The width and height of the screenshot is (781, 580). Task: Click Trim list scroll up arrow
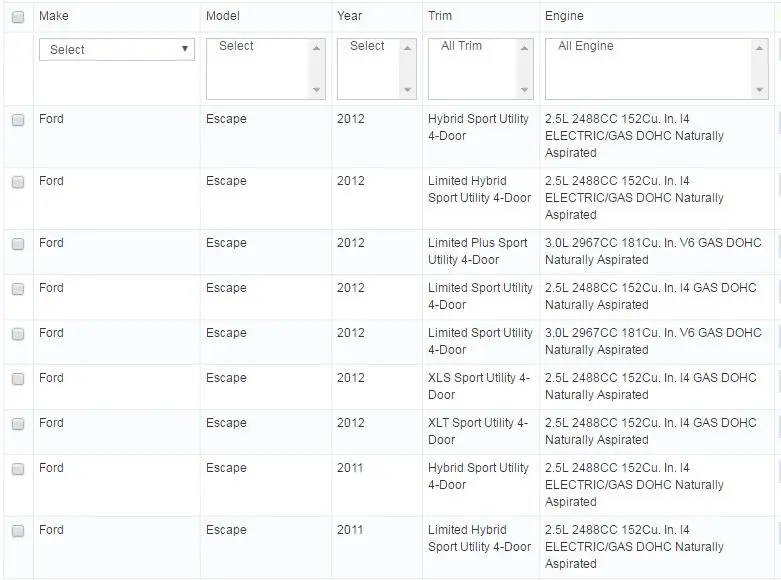click(524, 48)
